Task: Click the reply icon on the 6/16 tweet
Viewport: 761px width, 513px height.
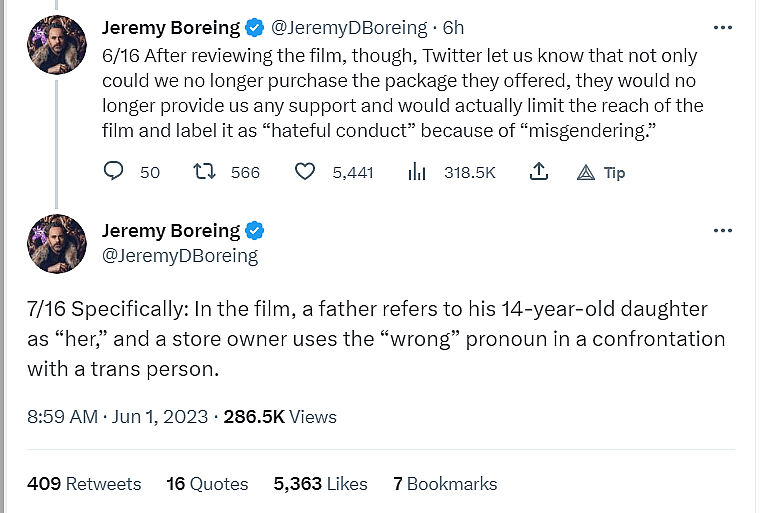Action: point(113,172)
